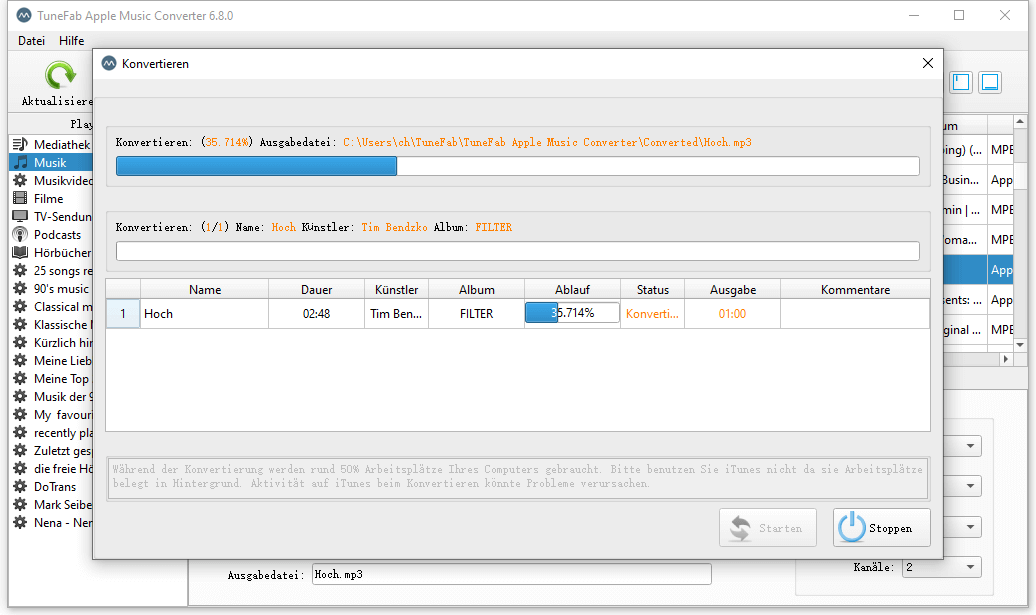Click the Name column header
The height and width of the screenshot is (615, 1036).
tap(205, 289)
